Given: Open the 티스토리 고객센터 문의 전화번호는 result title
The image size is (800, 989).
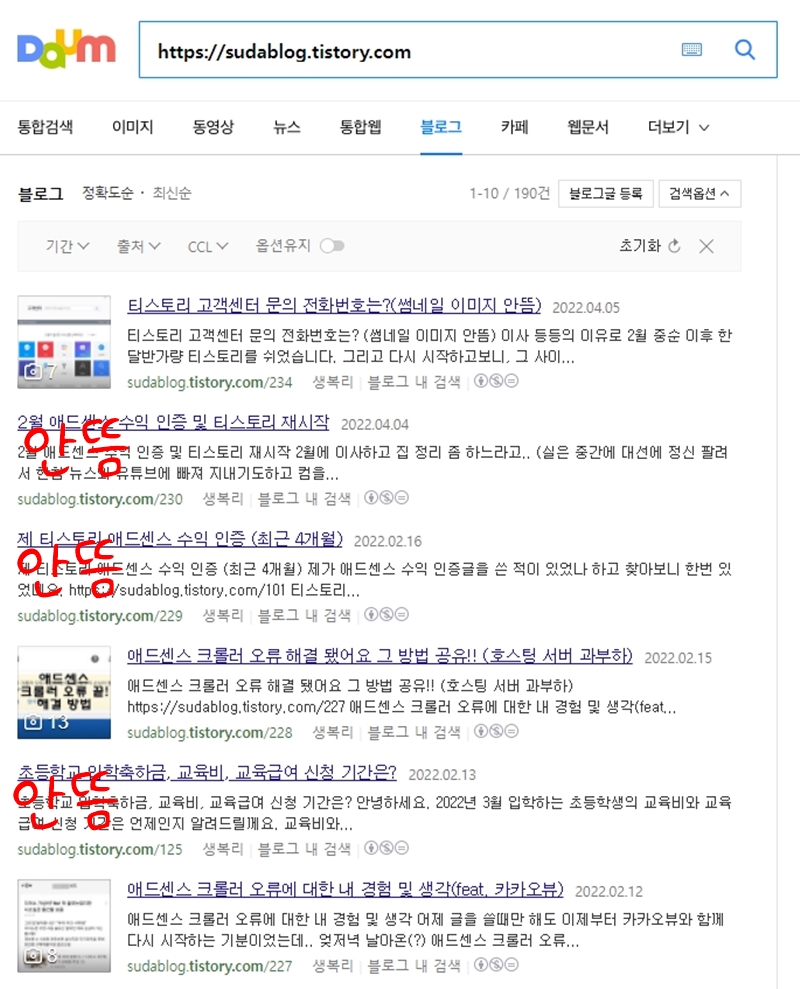Looking at the screenshot, I should pos(334,305).
